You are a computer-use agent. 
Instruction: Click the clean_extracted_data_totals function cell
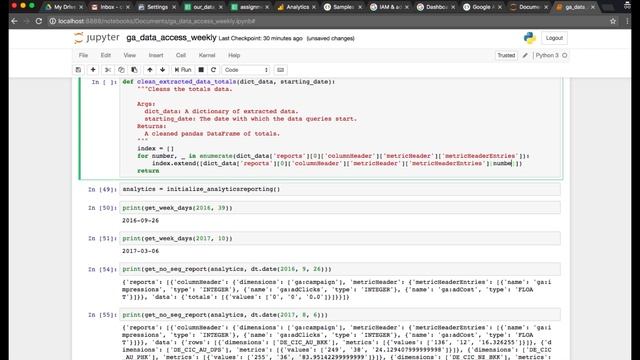click(340, 126)
